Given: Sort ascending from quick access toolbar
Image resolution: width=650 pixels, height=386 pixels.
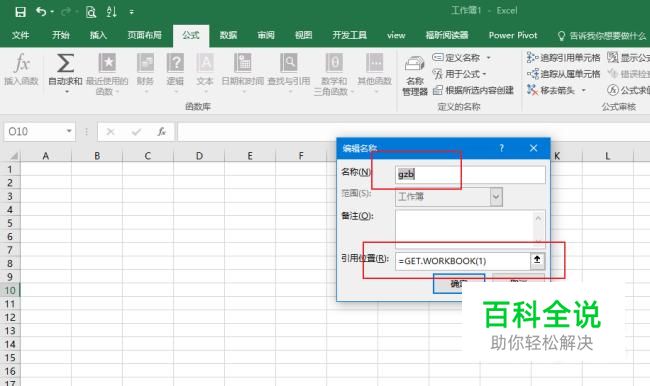Looking at the screenshot, I should pos(111,12).
